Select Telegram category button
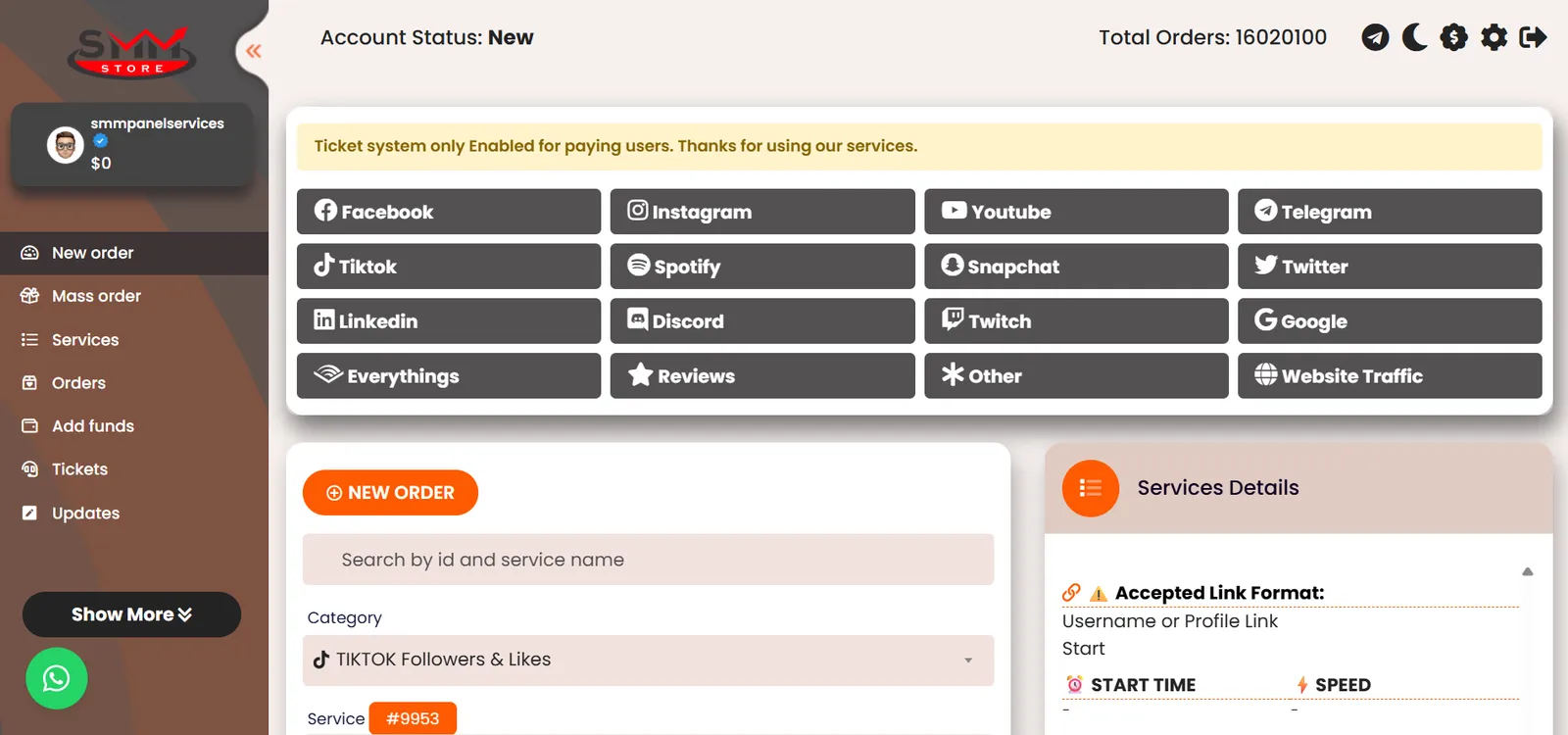Image resolution: width=1568 pixels, height=735 pixels. [1390, 212]
